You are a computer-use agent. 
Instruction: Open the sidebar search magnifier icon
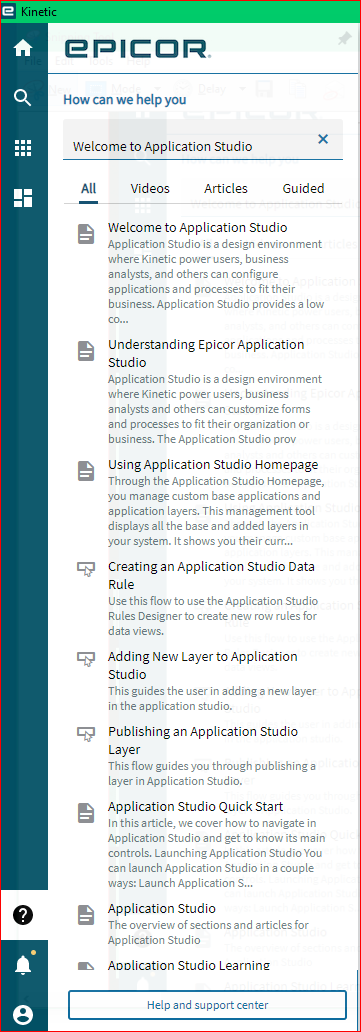(x=23, y=98)
